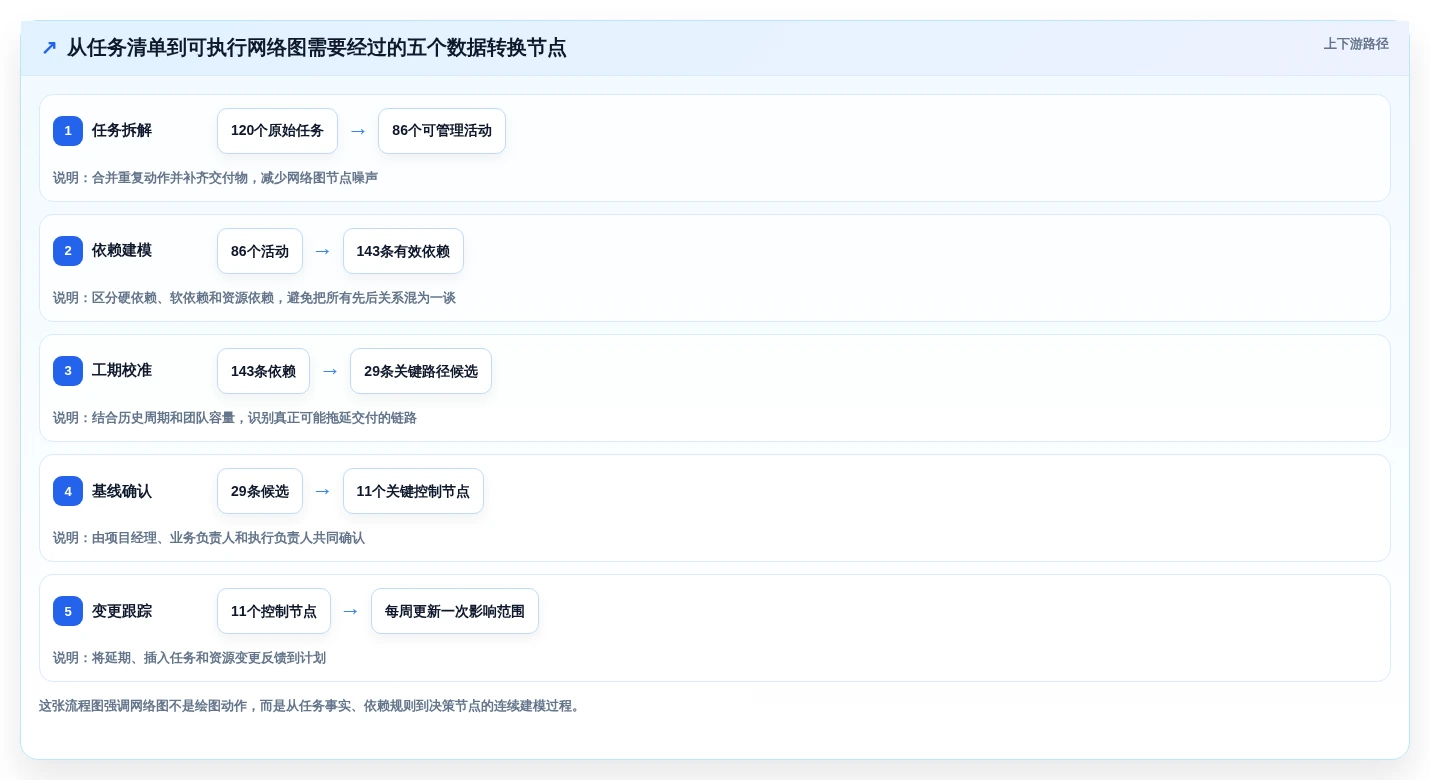This screenshot has width=1430, height=780.
Task: Click the note about 合并重复动作并补齐交付物
Action: pyautogui.click(x=216, y=178)
